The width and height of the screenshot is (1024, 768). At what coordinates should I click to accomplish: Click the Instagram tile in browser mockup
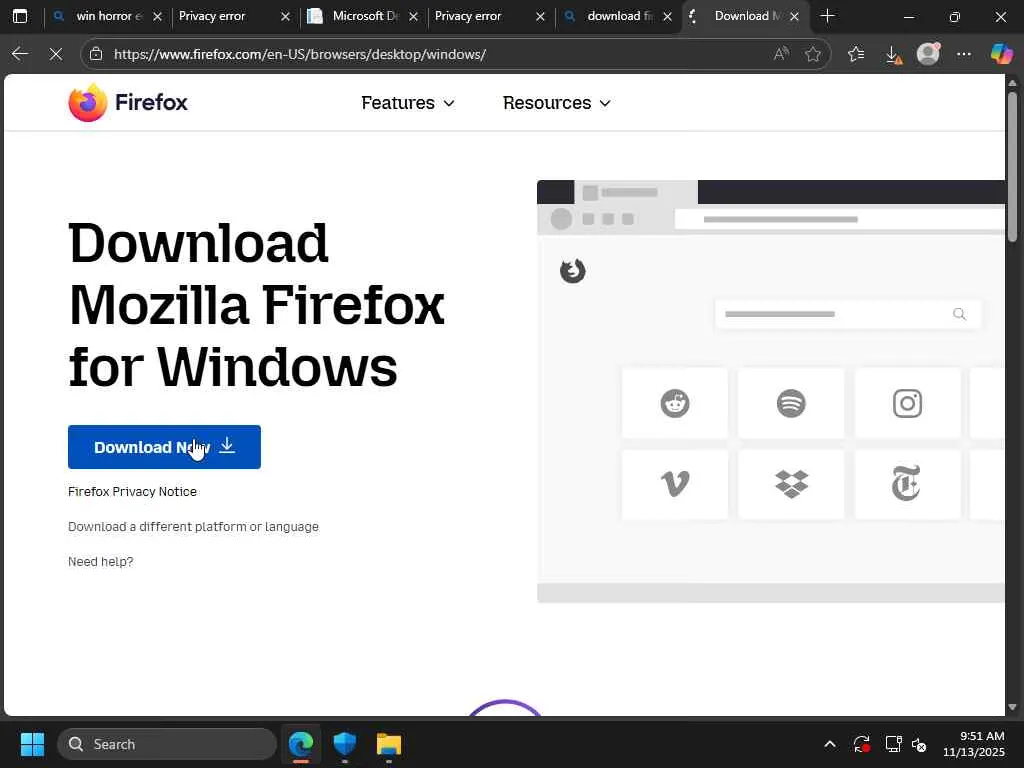click(907, 403)
